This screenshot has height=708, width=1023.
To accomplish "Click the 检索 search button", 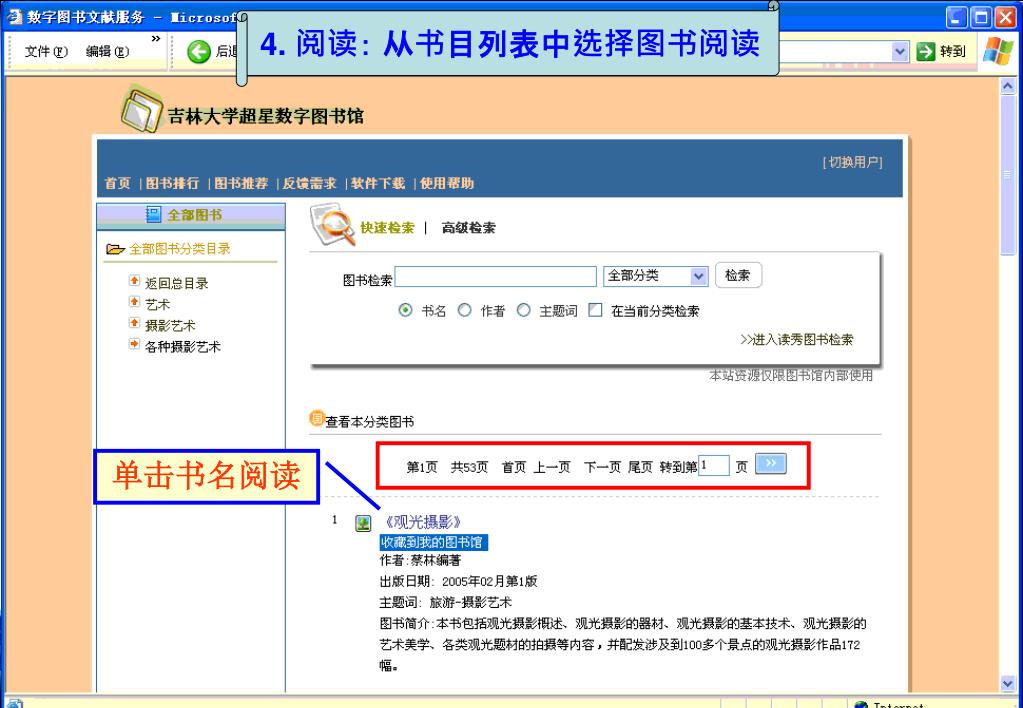I will 738,275.
